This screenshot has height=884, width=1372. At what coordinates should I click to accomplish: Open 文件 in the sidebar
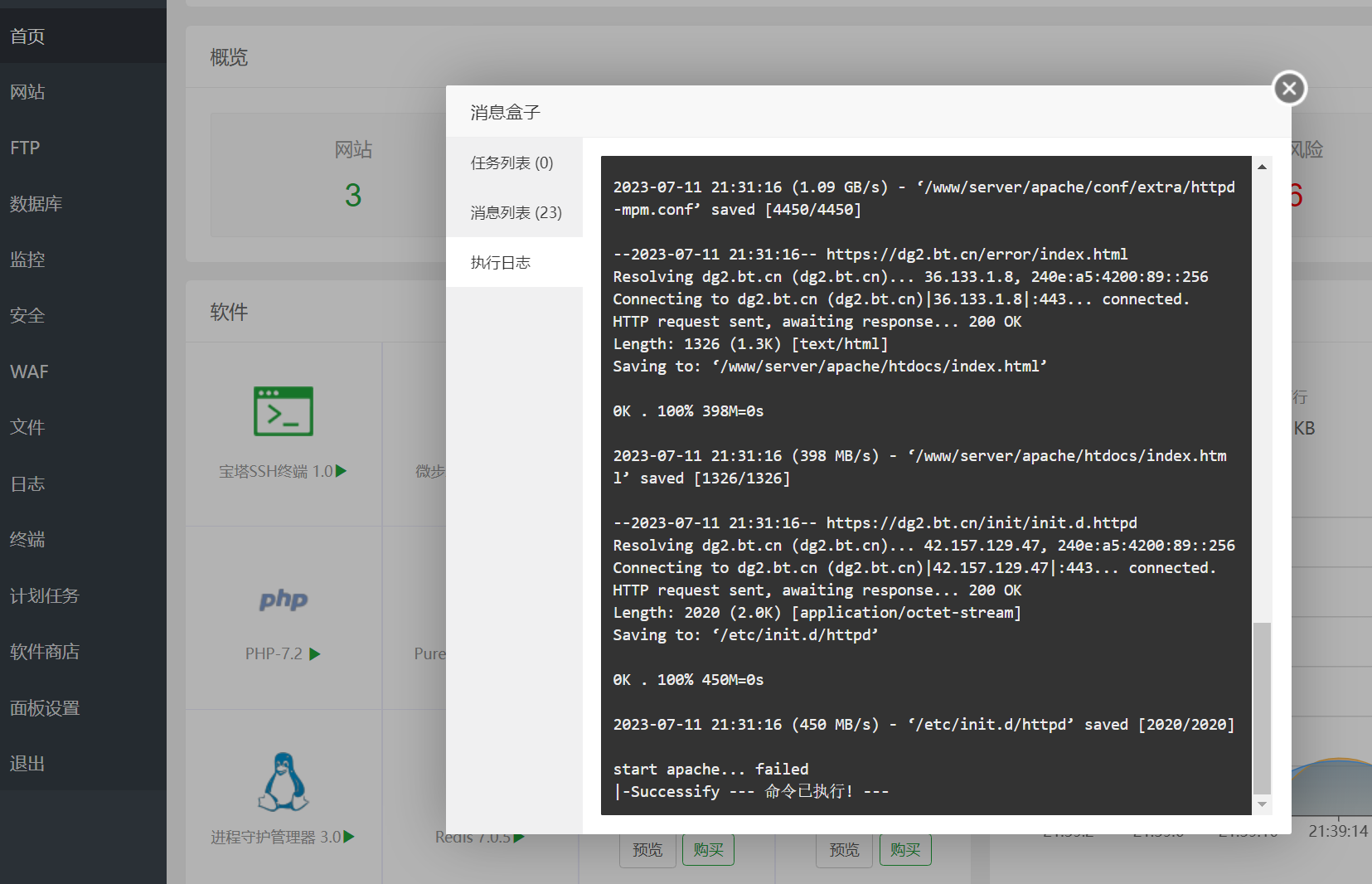[x=83, y=428]
